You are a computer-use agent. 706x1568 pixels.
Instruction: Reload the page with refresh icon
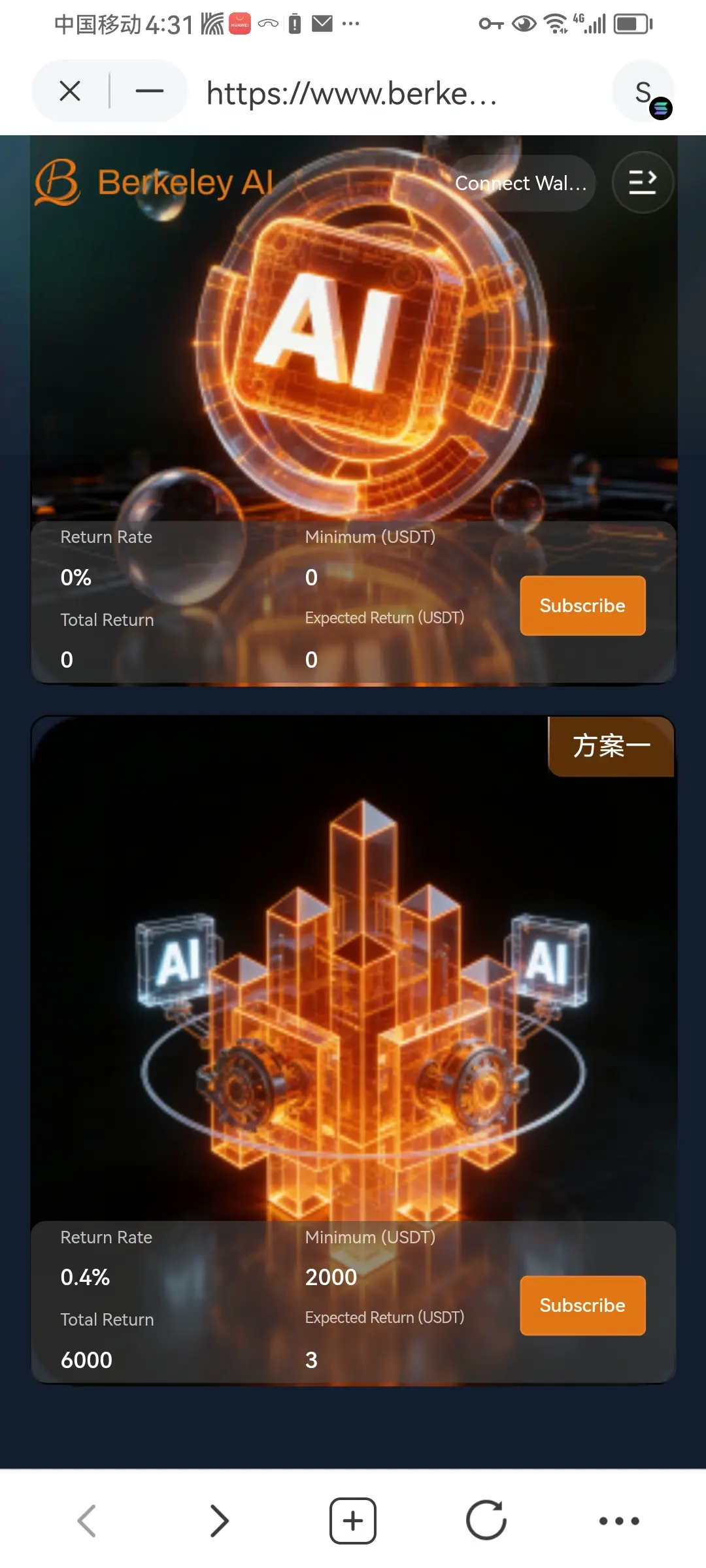point(486,1520)
